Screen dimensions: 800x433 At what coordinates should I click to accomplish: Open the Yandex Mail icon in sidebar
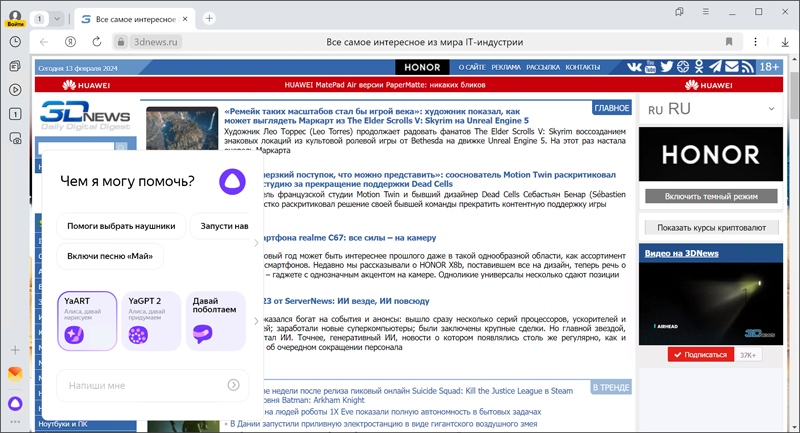(15, 375)
